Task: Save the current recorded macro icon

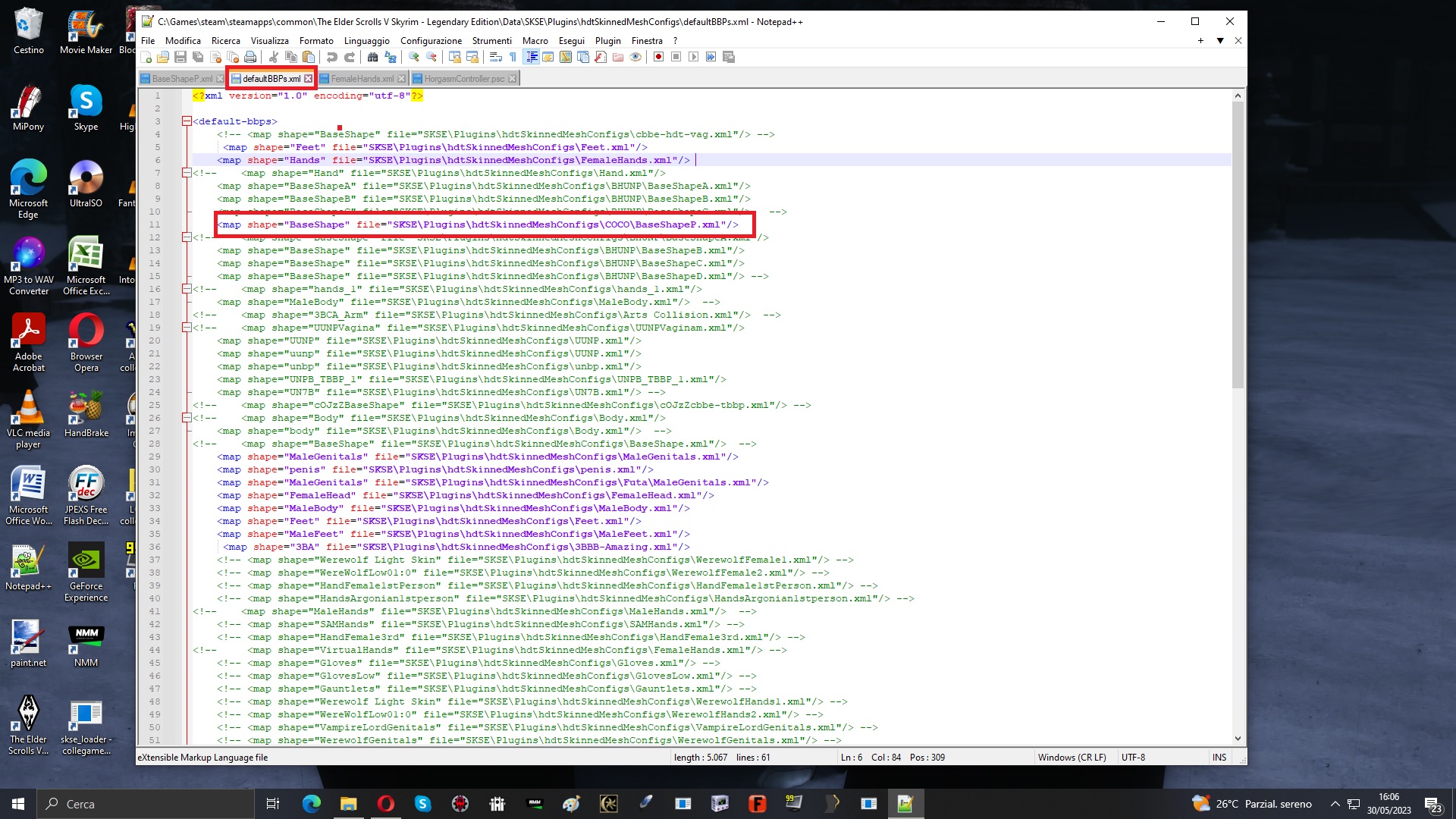Action: (x=729, y=57)
